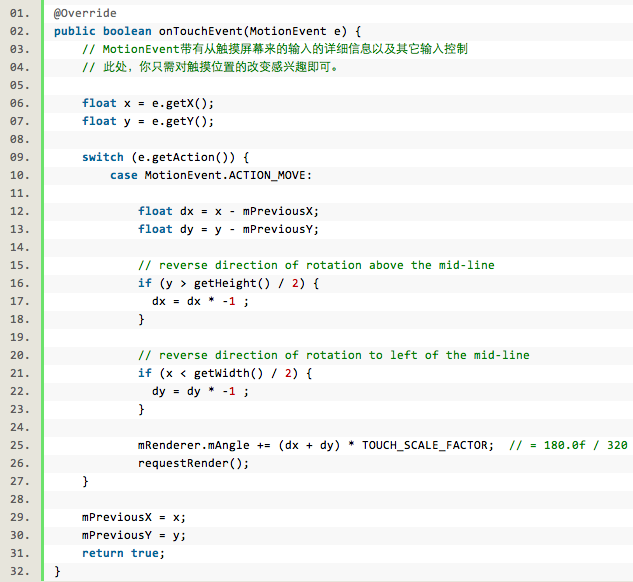Click the 'float dx = x - mPreviousX;' line
The image size is (633, 582).
[228, 211]
